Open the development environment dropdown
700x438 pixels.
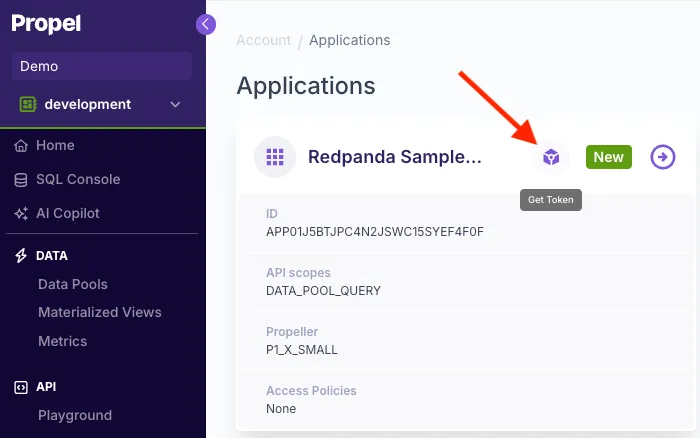[x=102, y=104]
